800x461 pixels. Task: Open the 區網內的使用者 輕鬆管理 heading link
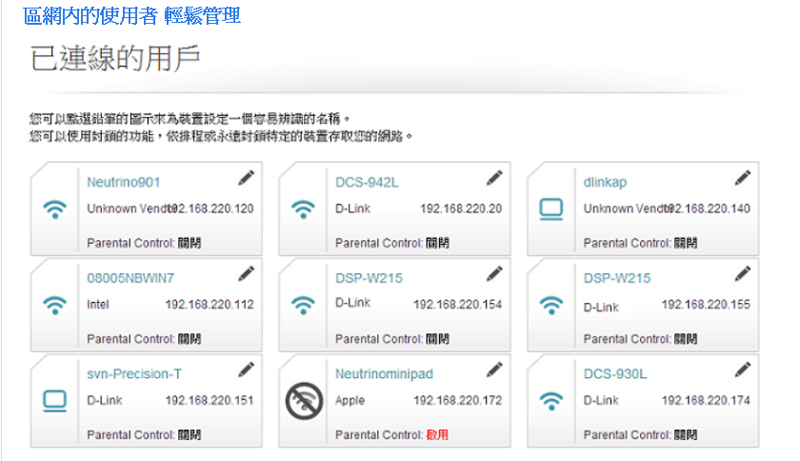point(132,16)
